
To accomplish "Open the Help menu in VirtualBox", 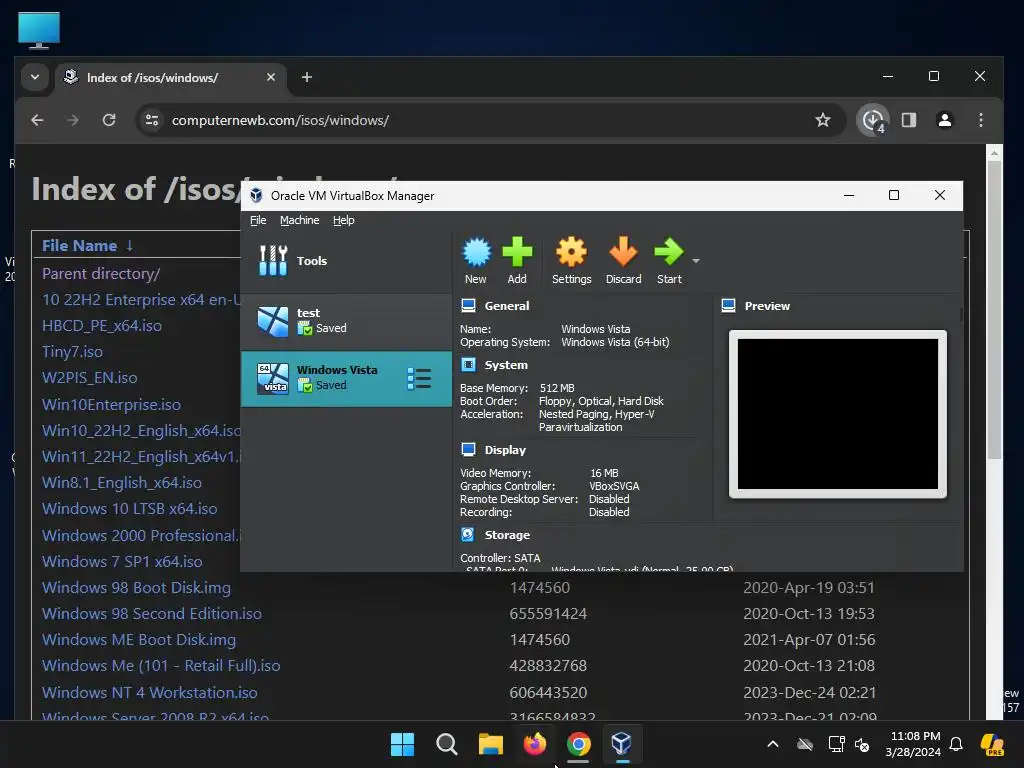I will (x=344, y=220).
